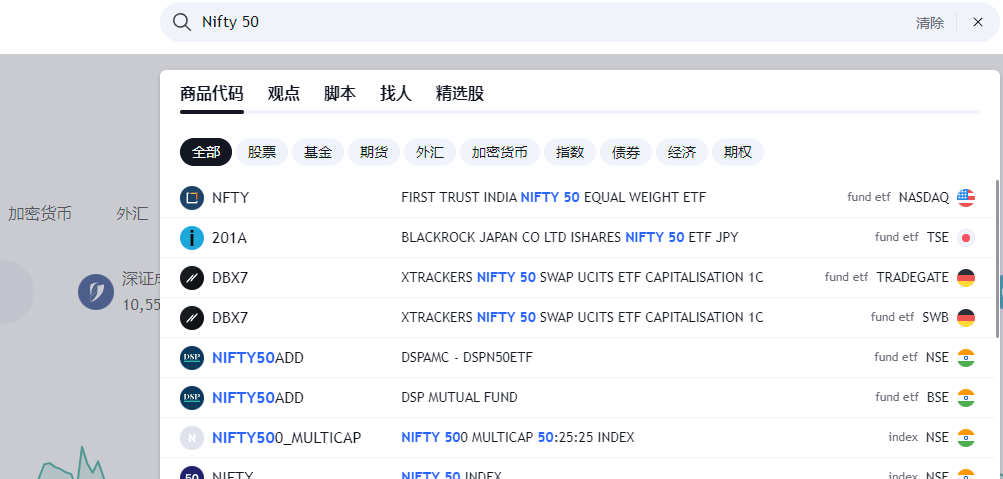The image size is (1003, 479).
Task: Click the NIFTY500_MULTICAP letter N icon
Action: tap(192, 437)
